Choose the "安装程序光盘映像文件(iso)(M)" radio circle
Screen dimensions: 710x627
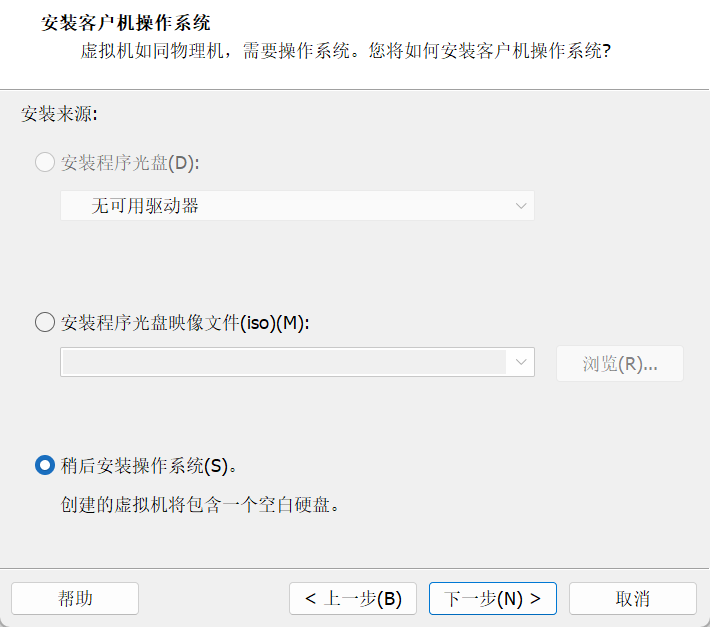(x=45, y=322)
